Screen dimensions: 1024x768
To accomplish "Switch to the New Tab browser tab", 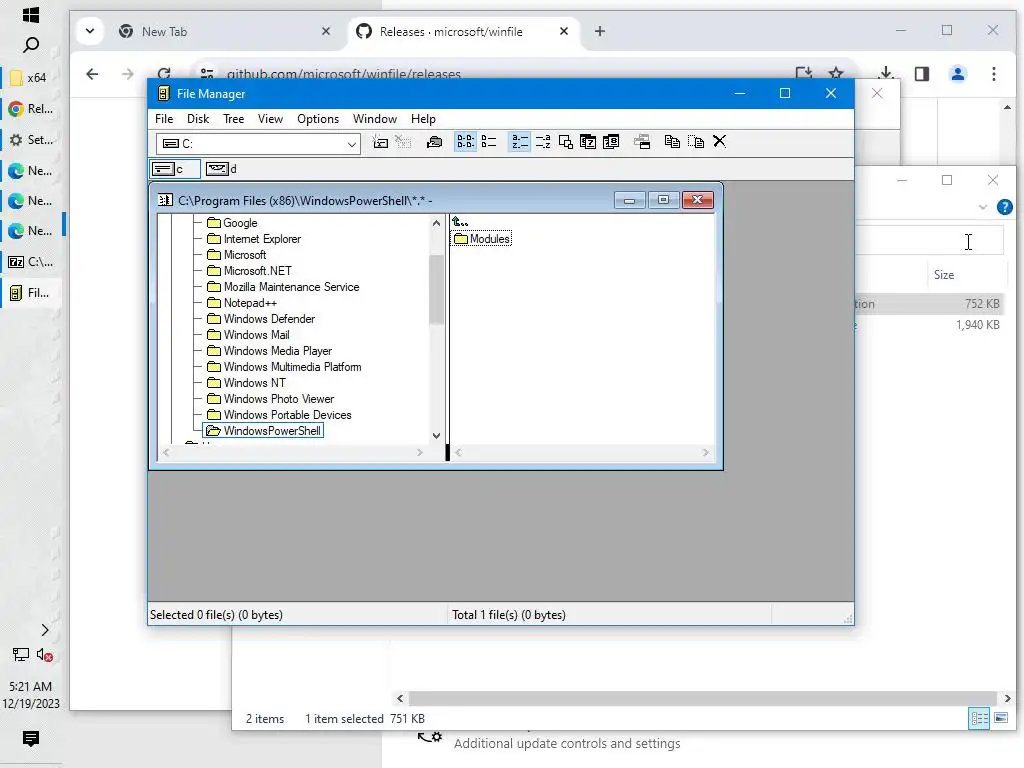I will [x=225, y=31].
